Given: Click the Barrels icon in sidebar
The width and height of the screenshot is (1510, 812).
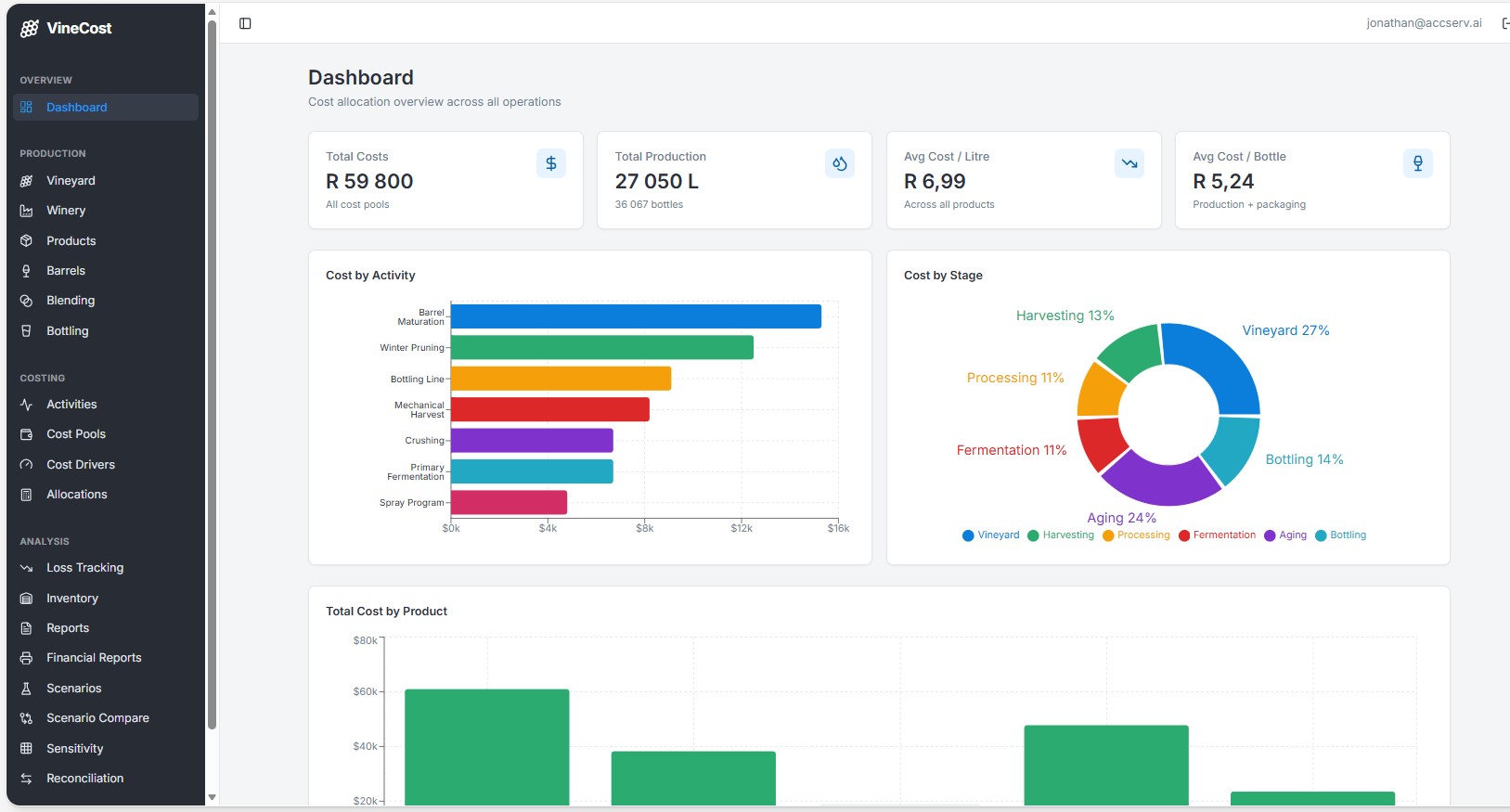Looking at the screenshot, I should point(26,271).
